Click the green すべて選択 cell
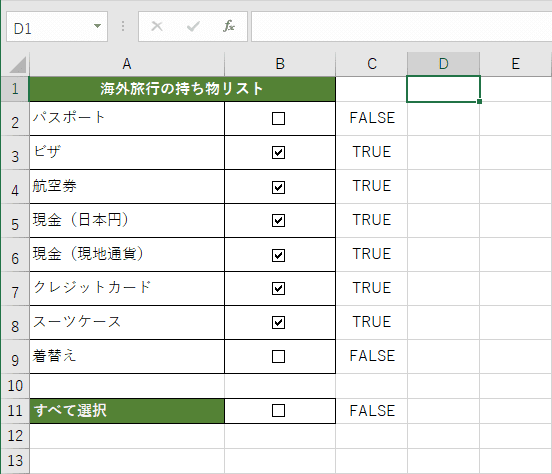The height and width of the screenshot is (474, 552). pos(127,411)
